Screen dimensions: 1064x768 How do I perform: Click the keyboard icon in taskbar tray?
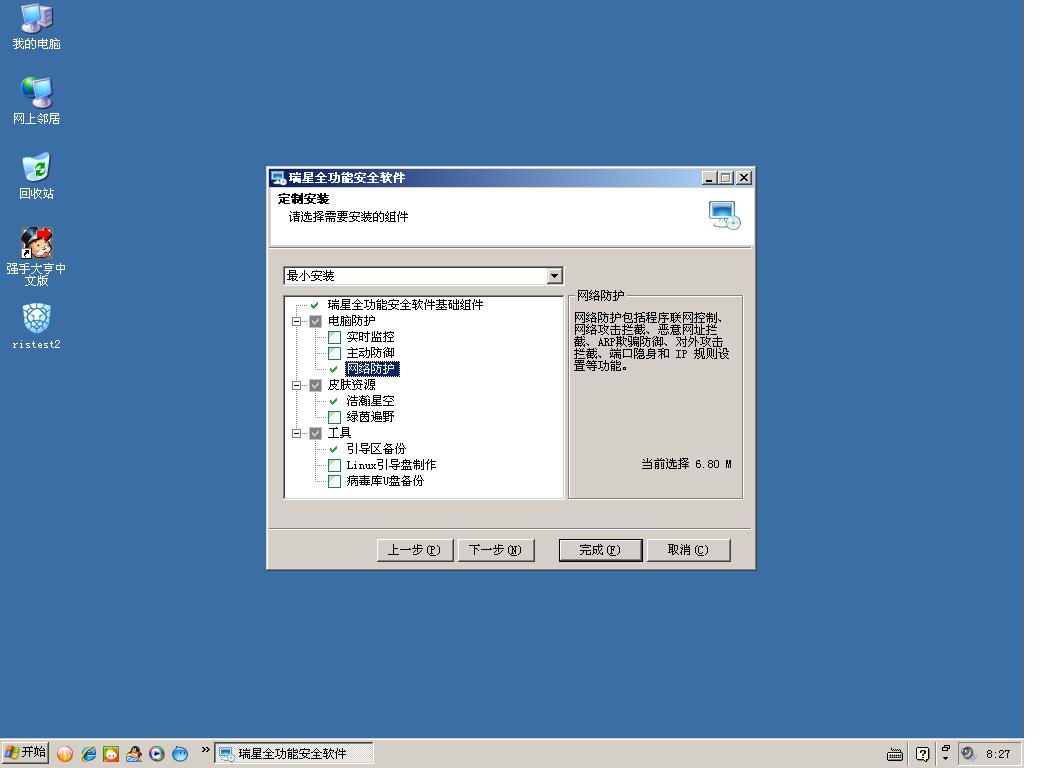895,754
